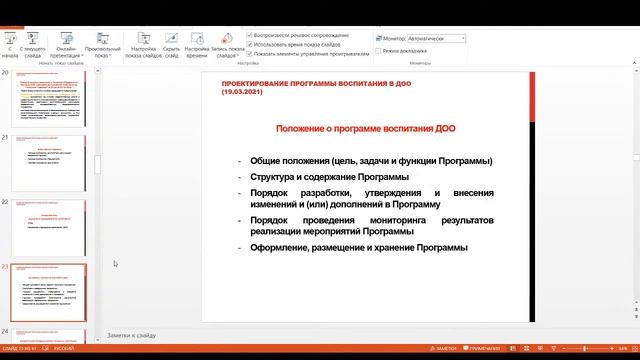Switch to Normal view icon
This screenshot has width=640, height=360.
[x=513, y=349]
